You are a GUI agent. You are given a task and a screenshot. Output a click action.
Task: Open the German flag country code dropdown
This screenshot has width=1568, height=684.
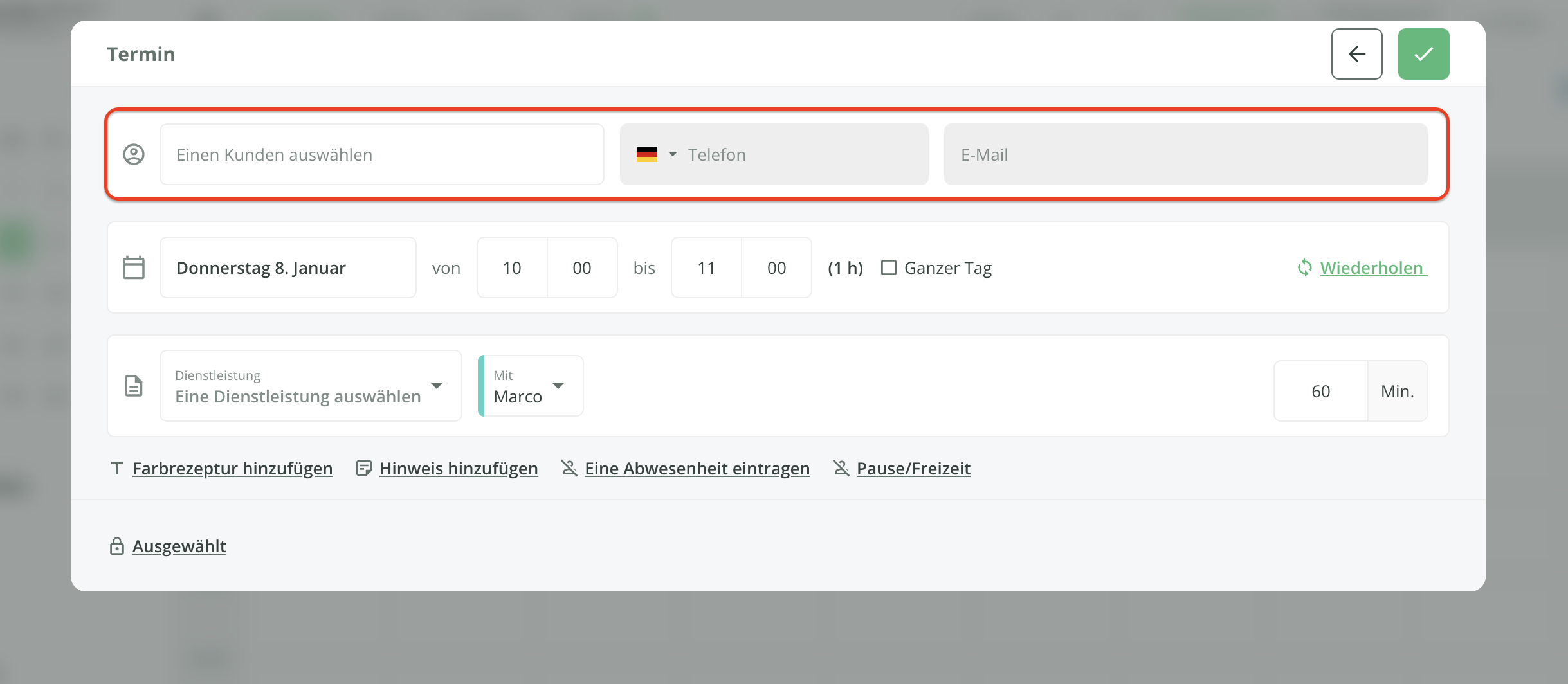pos(656,154)
